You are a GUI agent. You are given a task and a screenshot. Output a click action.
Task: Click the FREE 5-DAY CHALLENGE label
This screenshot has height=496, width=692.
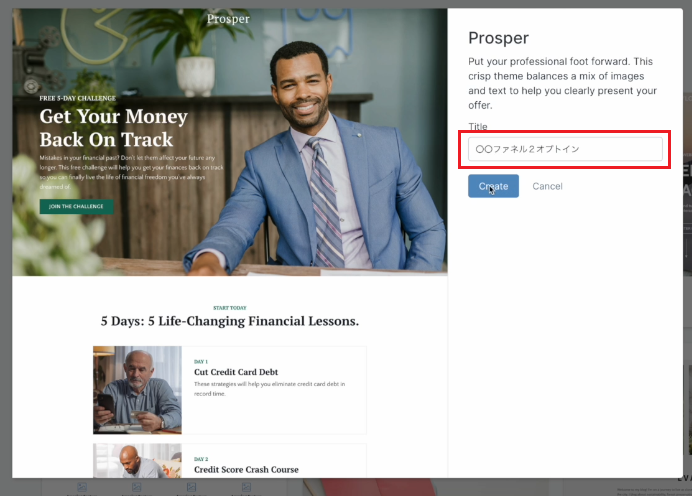coord(78,98)
